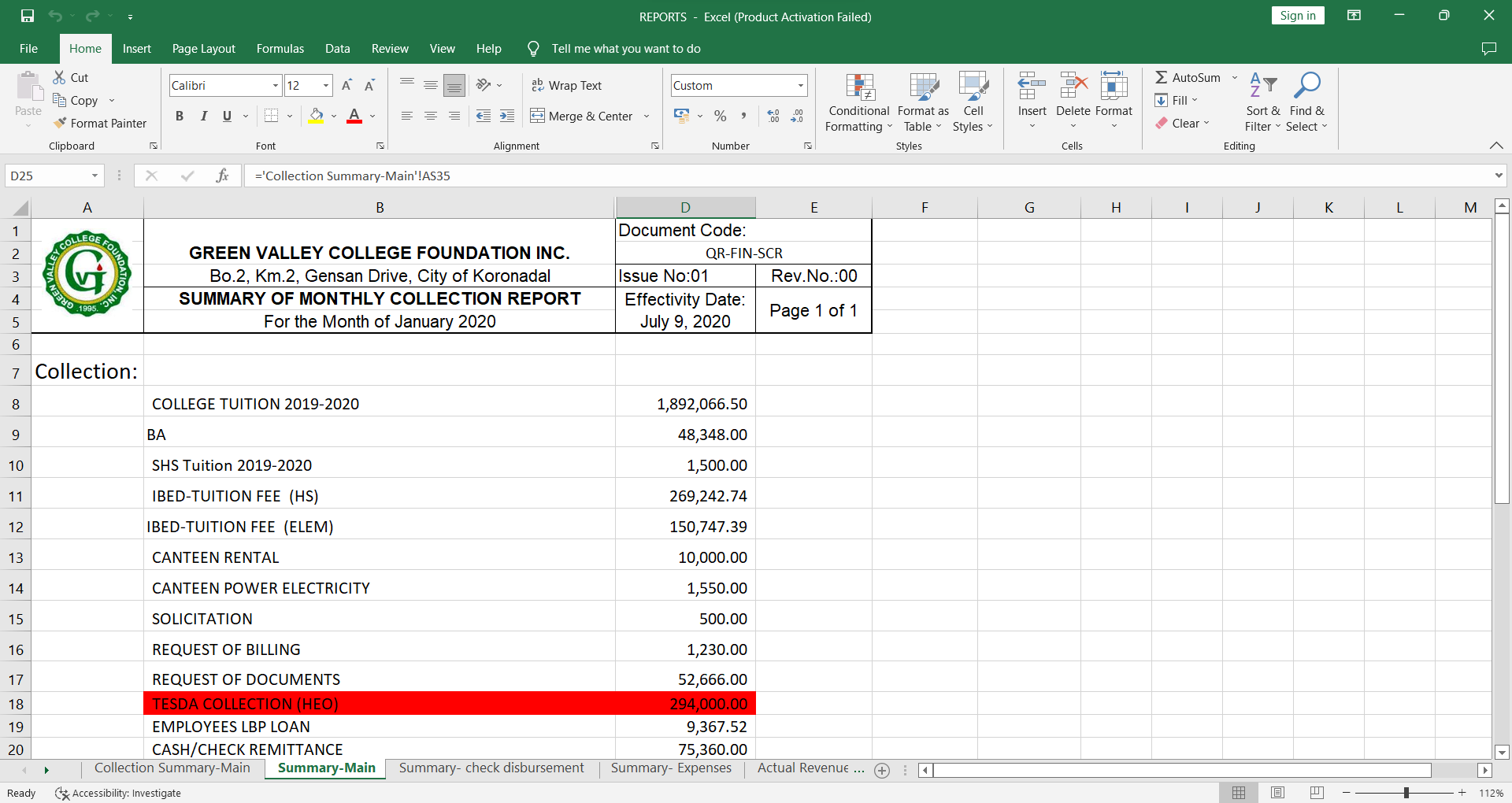Screen dimensions: 1512x803
Task: Click the Redo arrow icon
Action: click(x=92, y=16)
